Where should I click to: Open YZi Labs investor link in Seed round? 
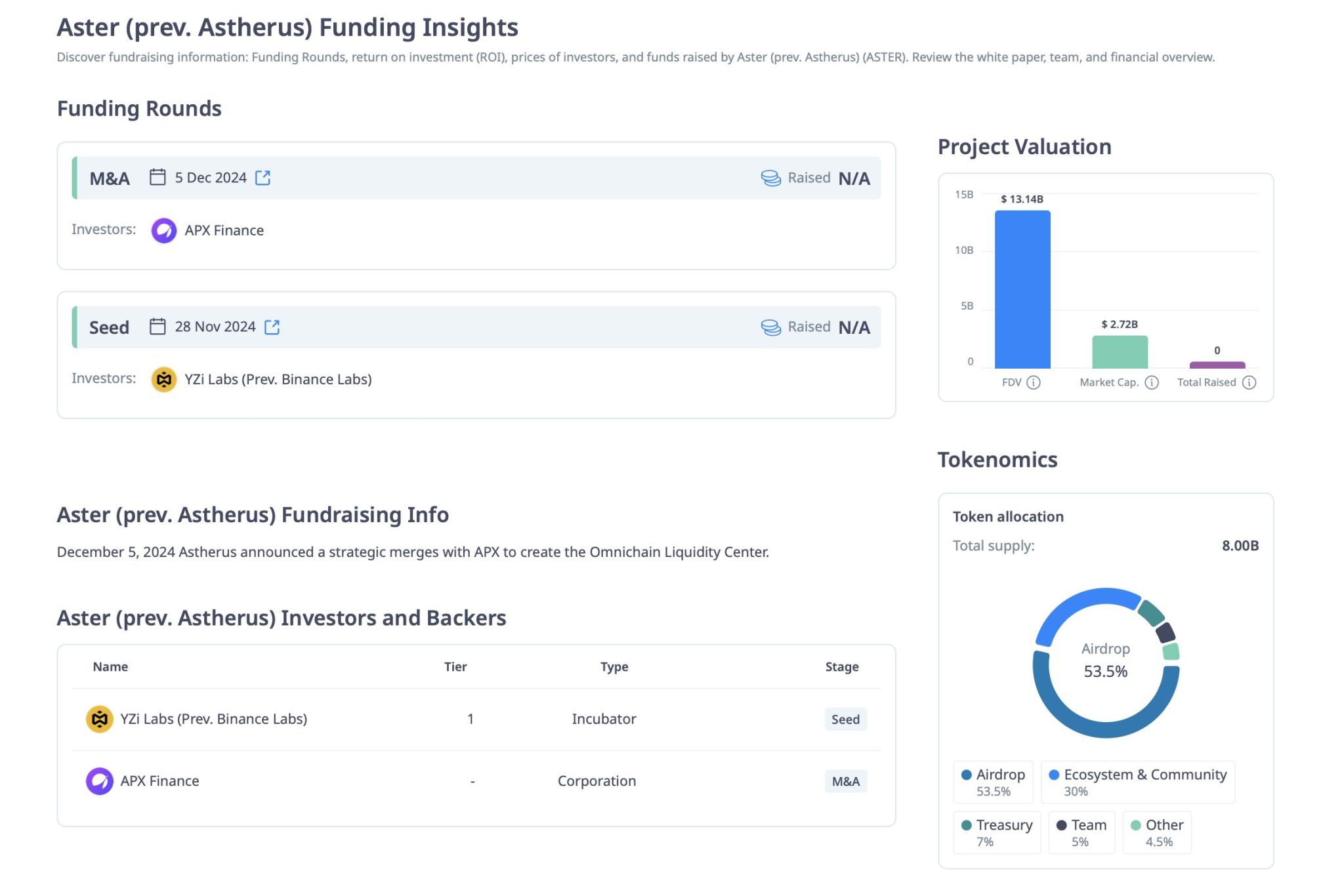point(278,379)
